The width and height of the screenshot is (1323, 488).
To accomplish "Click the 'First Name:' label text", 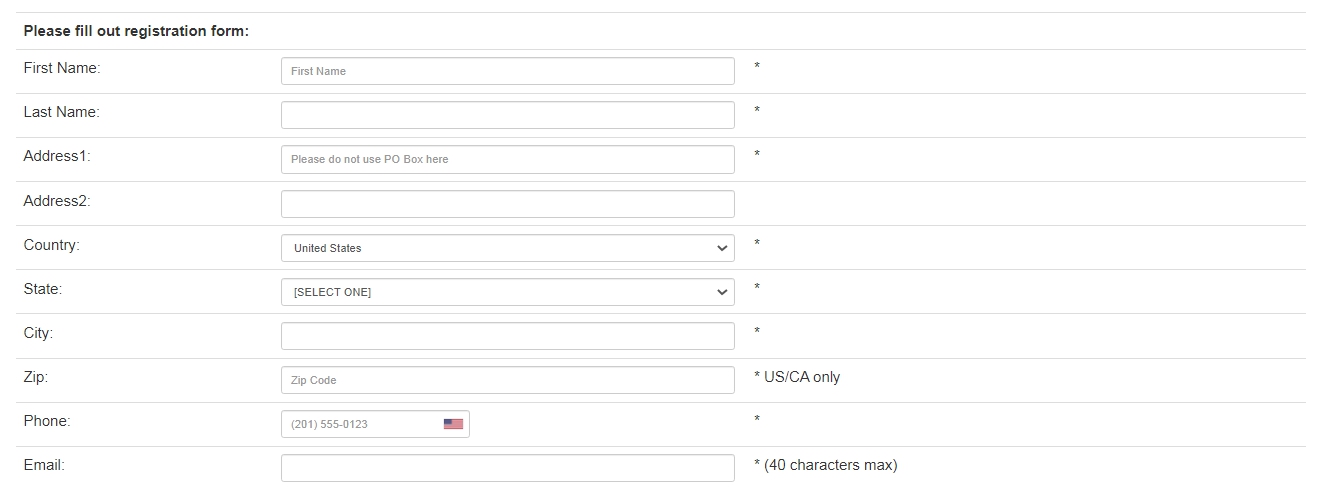I will [x=62, y=68].
